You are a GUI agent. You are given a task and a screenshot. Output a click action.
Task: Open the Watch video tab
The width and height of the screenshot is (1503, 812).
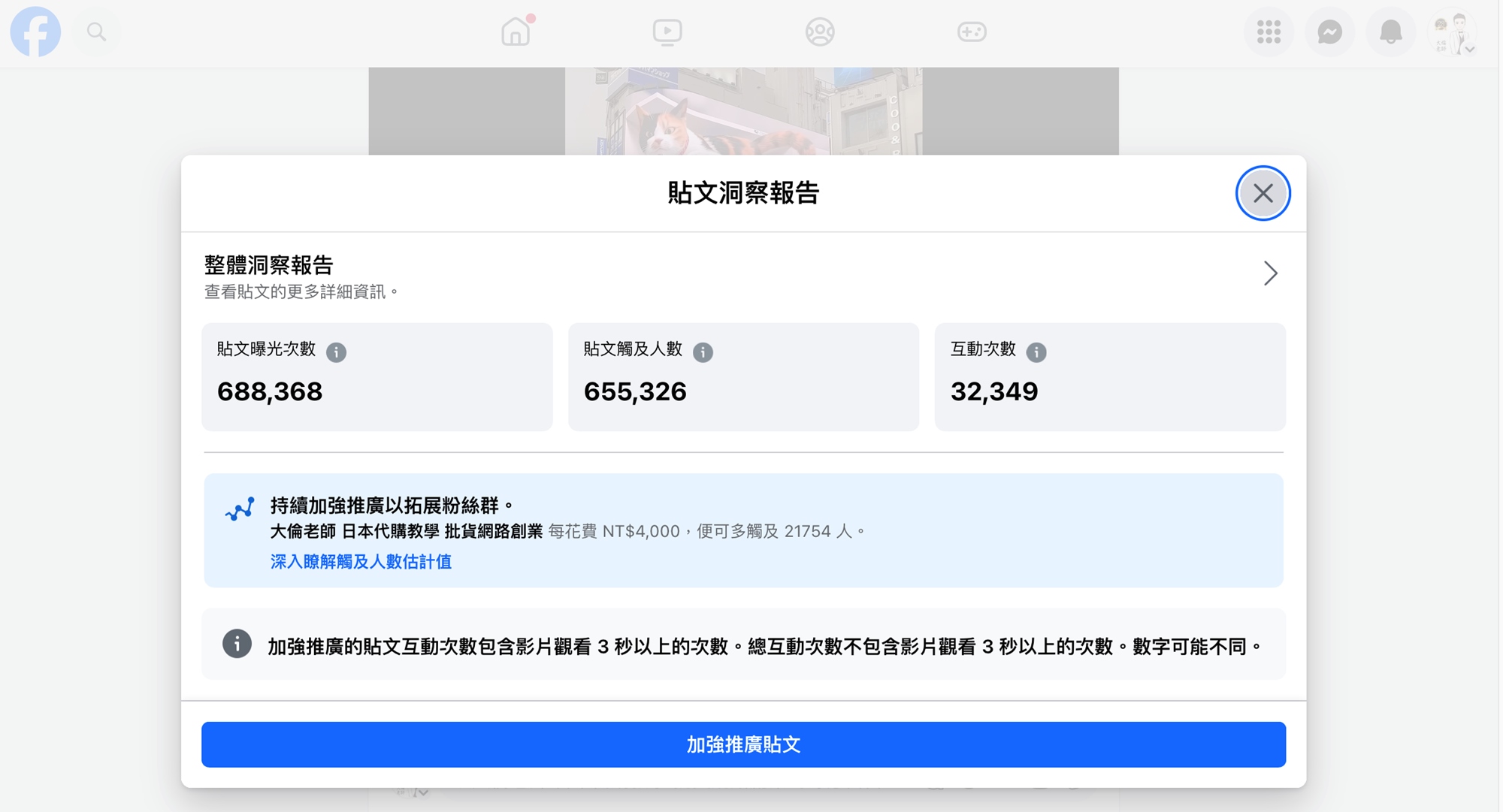[667, 32]
